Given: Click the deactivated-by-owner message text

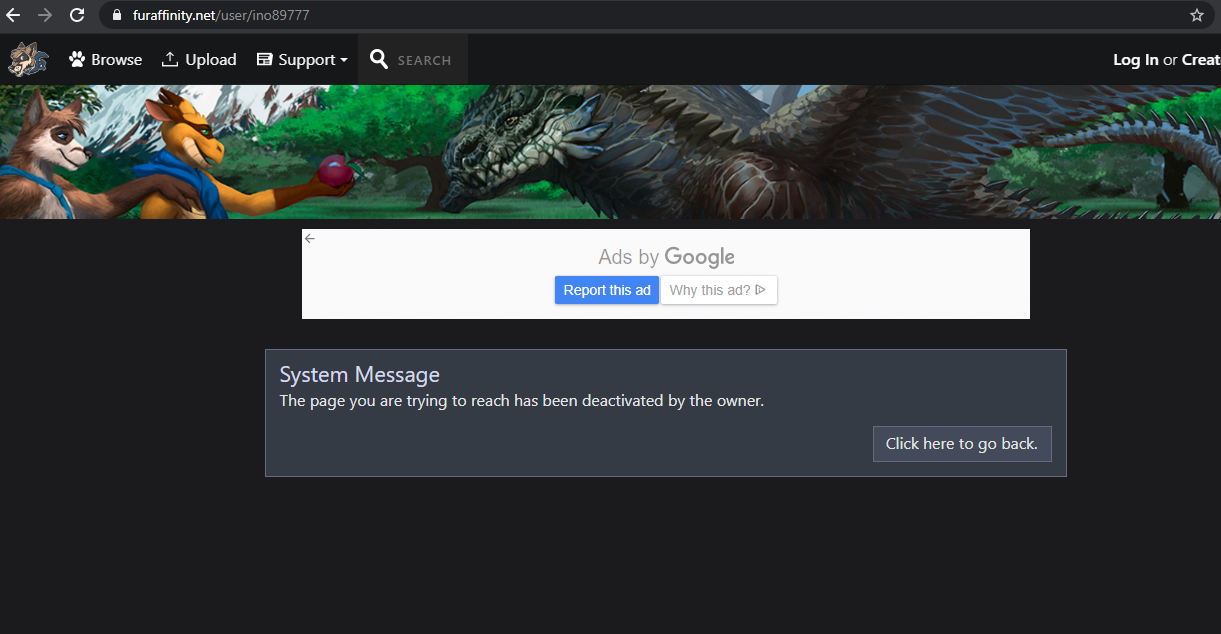Looking at the screenshot, I should (x=521, y=401).
